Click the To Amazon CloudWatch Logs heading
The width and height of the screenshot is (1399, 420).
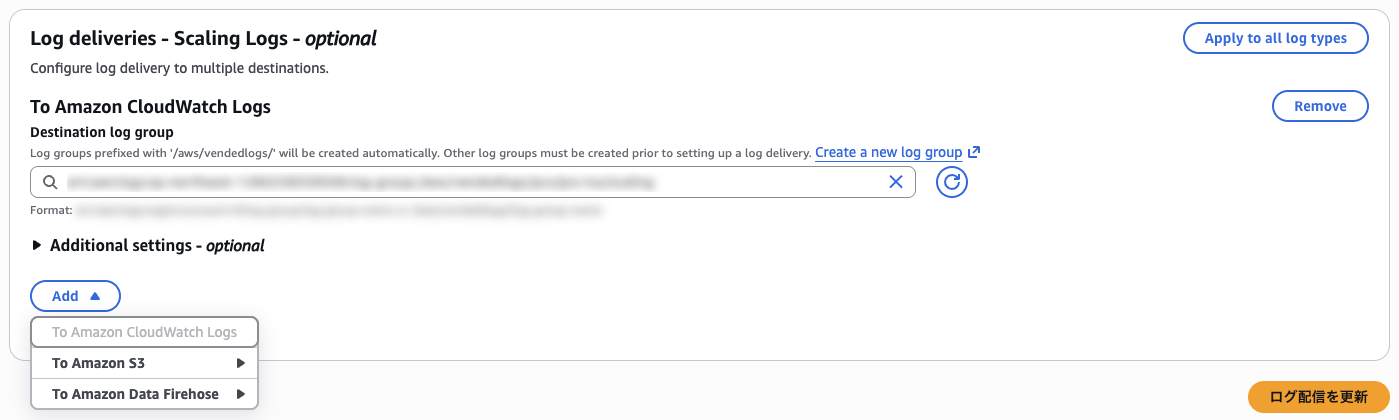(x=151, y=106)
